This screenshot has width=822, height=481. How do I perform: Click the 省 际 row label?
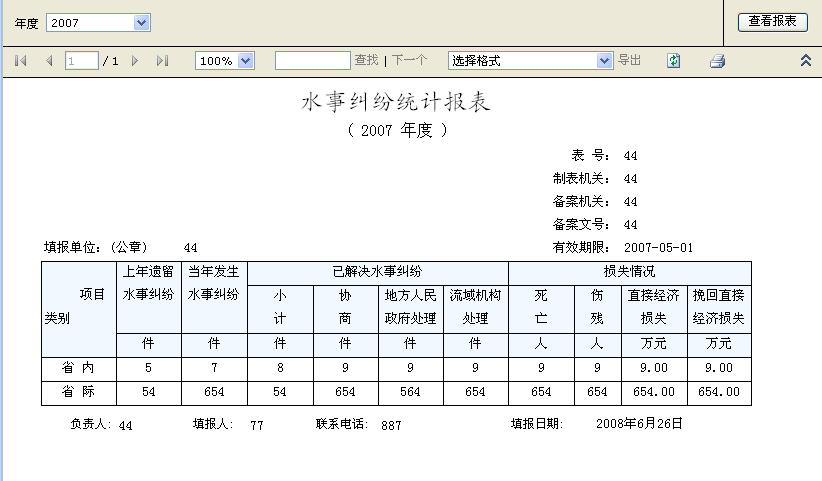[x=78, y=392]
